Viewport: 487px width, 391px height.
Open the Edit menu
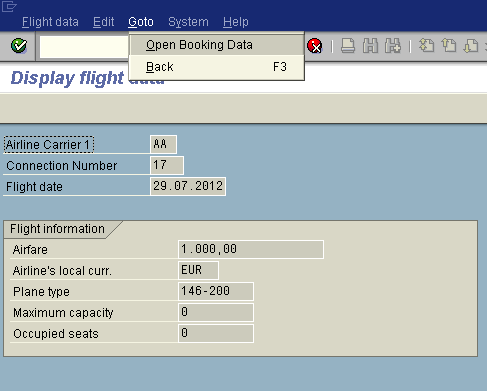[x=104, y=22]
